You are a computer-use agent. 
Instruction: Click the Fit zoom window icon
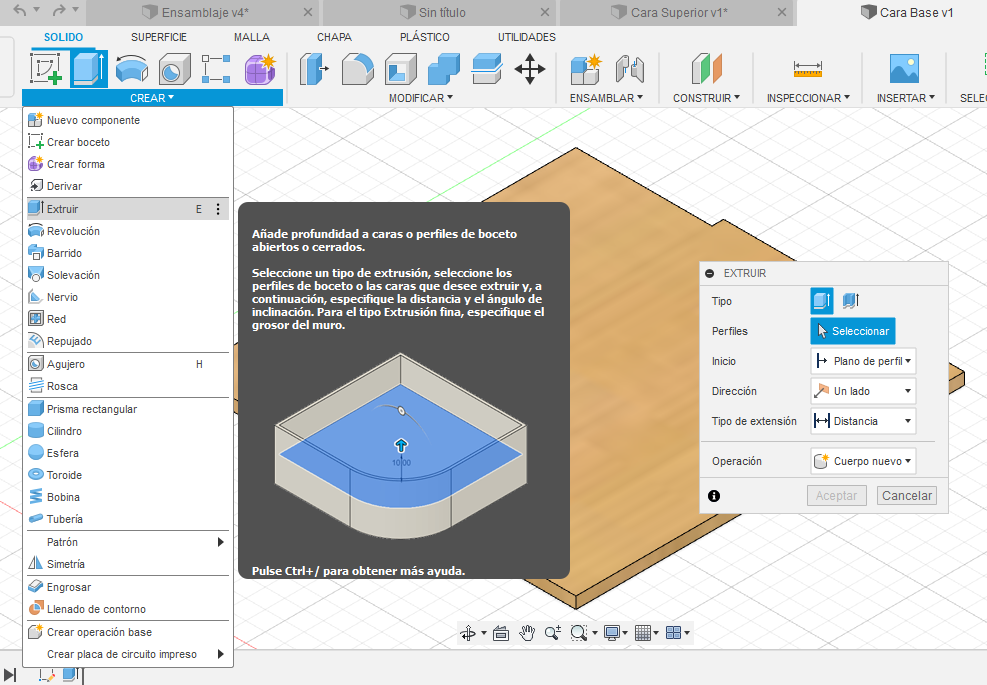[578, 633]
